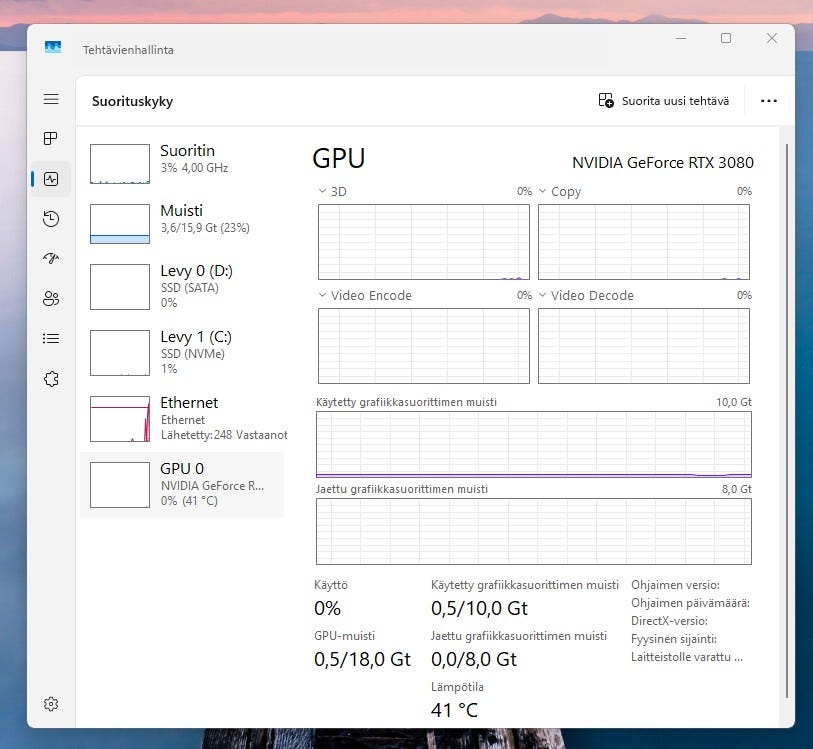Click the Copy engine usage graph

(x=643, y=242)
